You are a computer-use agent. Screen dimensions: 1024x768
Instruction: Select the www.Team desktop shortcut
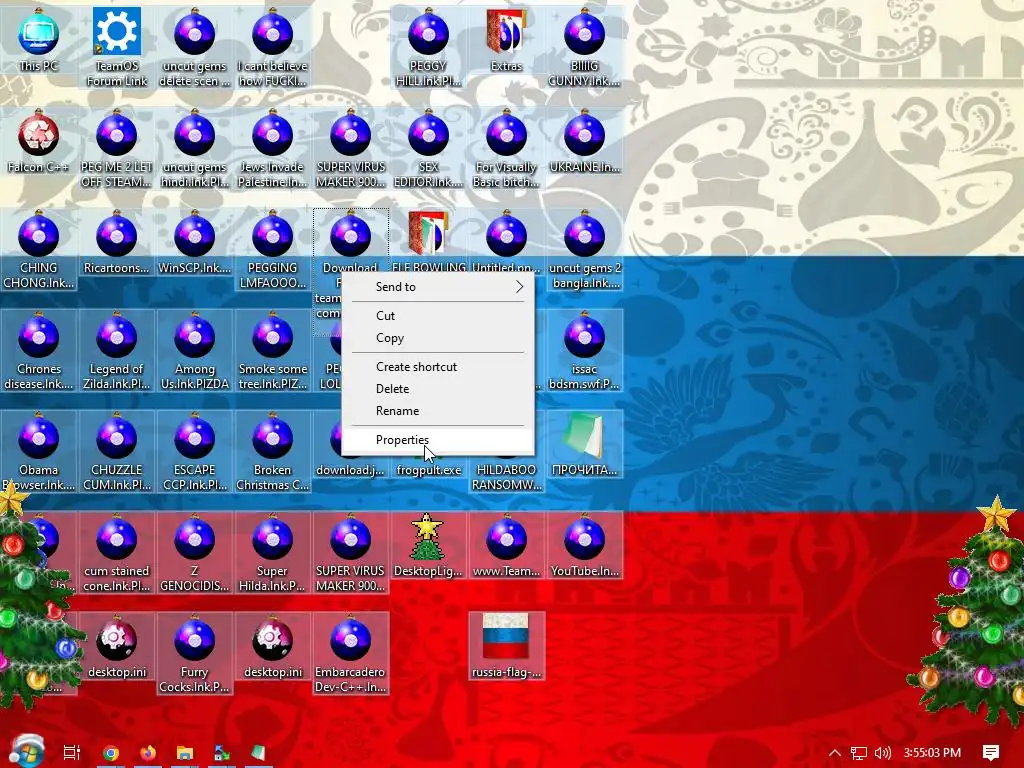click(506, 546)
